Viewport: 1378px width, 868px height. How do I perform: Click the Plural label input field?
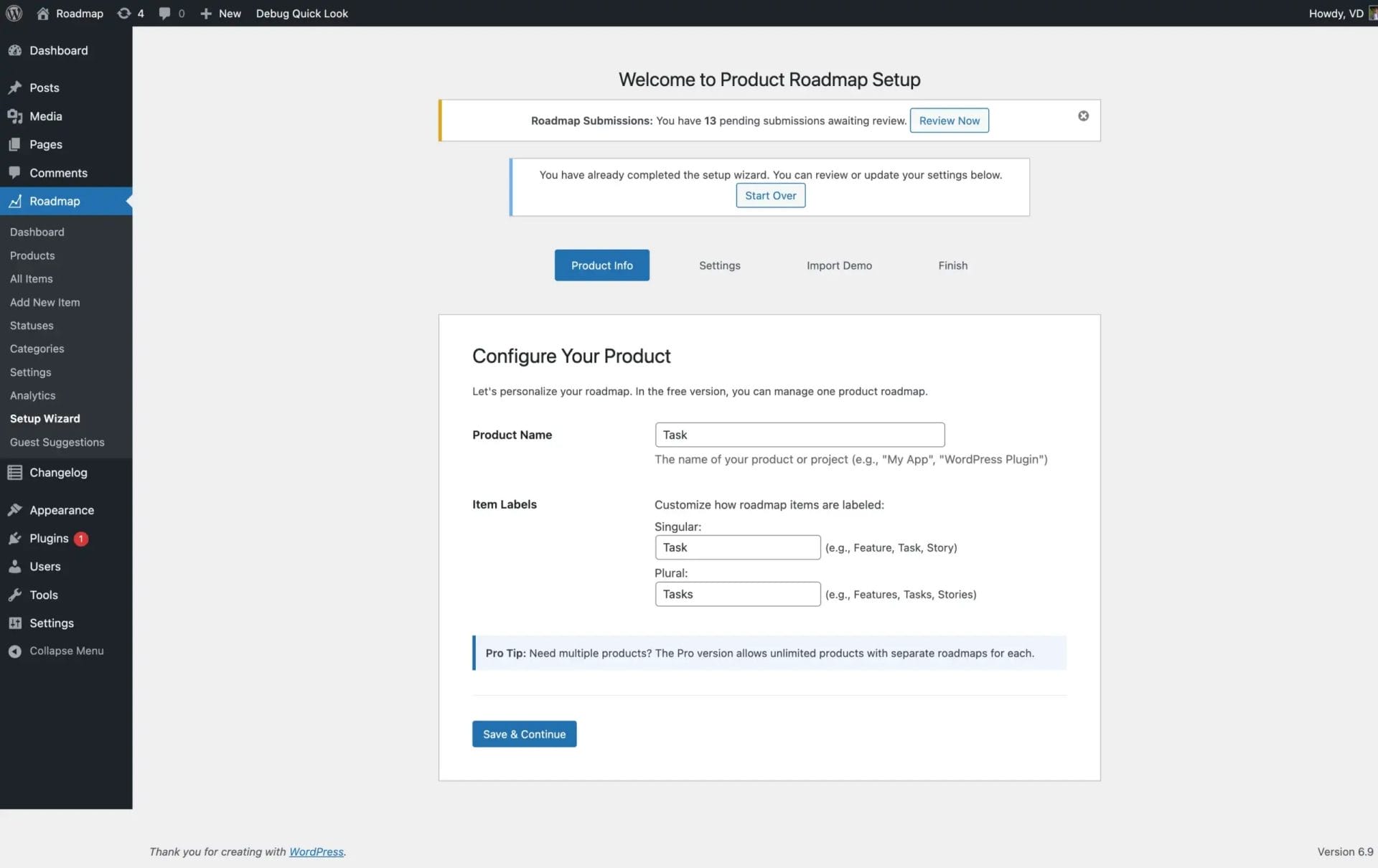tap(737, 594)
